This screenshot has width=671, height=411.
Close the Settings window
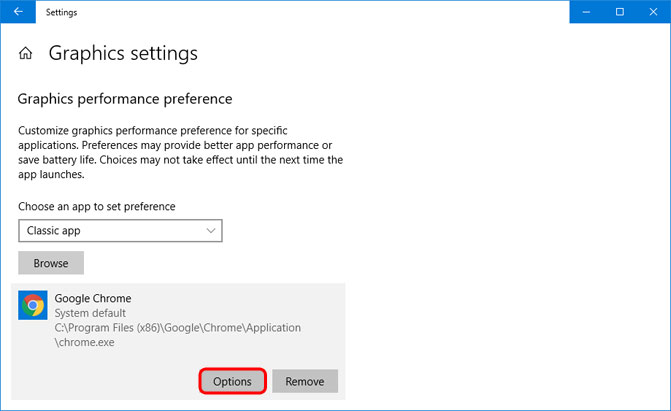pyautogui.click(x=653, y=12)
